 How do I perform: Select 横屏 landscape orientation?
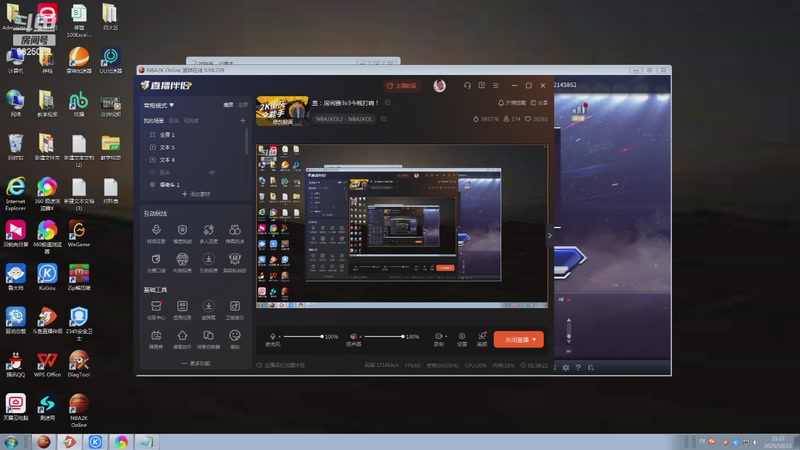[x=229, y=105]
